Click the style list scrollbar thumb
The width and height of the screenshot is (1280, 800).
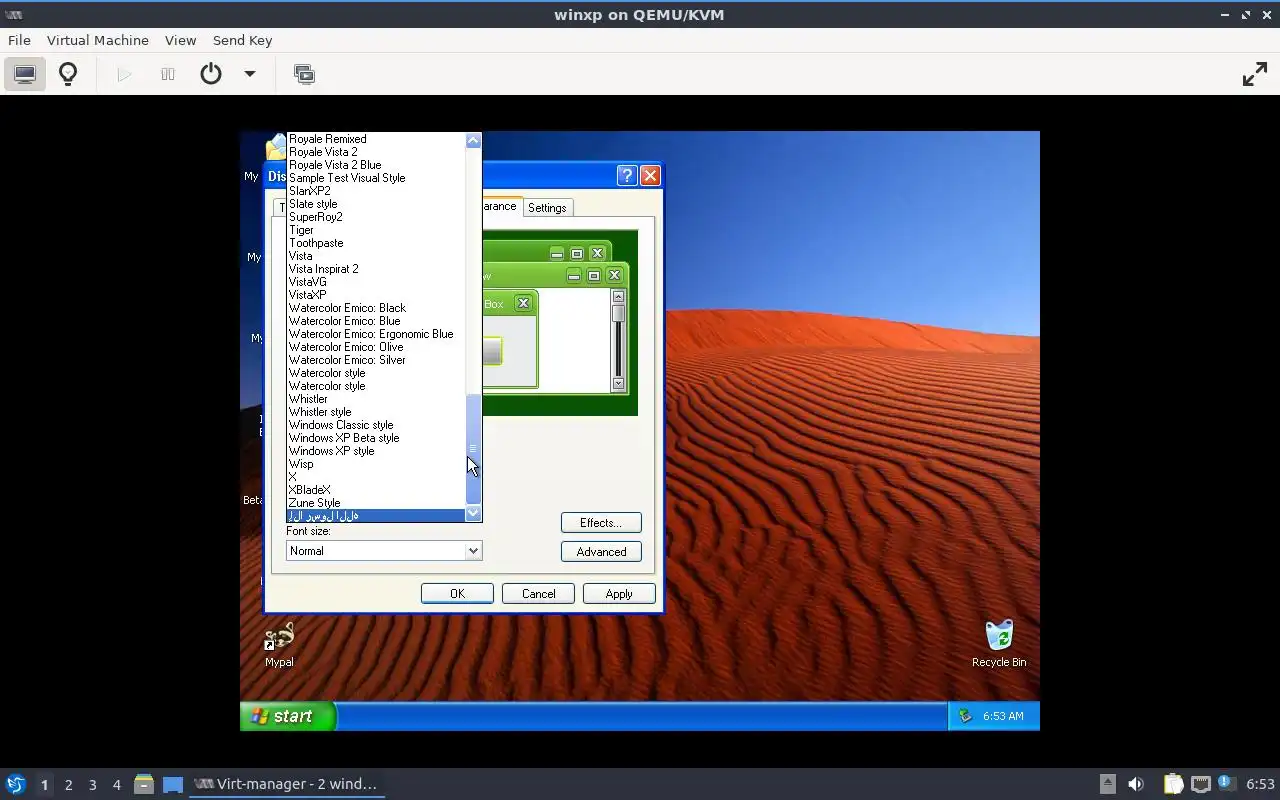(474, 450)
